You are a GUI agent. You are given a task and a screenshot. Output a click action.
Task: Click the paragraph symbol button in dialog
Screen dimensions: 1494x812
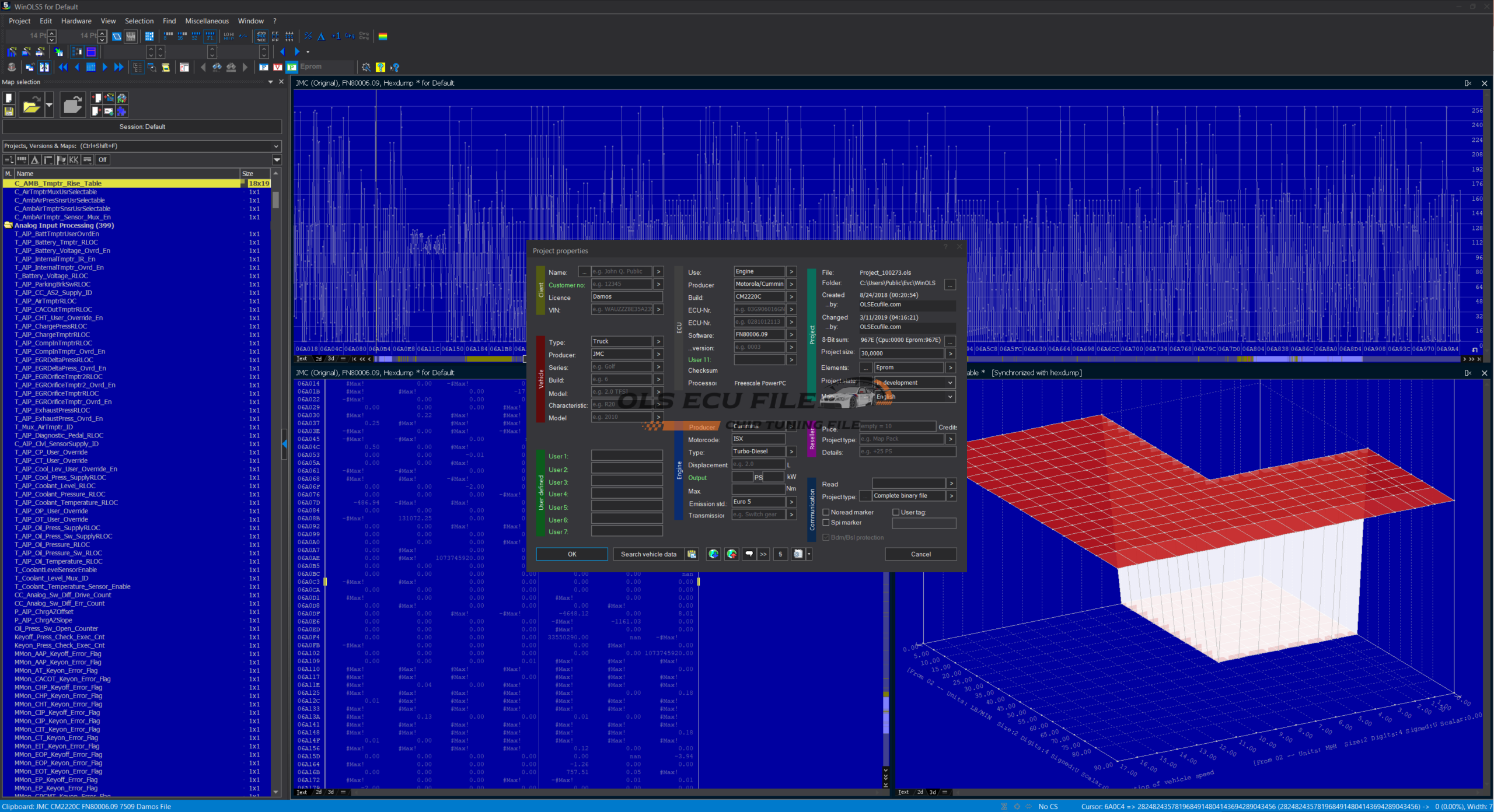[780, 554]
